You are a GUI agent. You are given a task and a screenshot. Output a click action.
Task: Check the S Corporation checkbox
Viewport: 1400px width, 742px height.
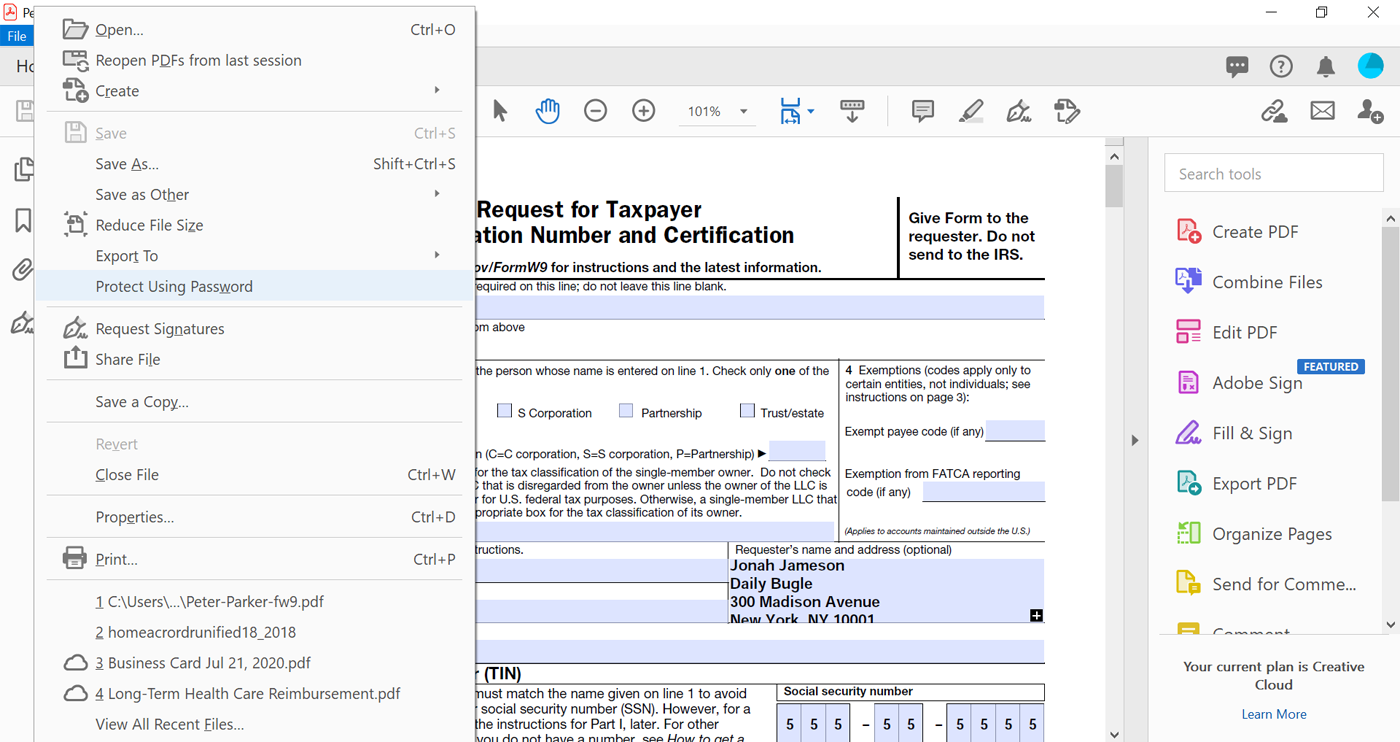point(505,411)
